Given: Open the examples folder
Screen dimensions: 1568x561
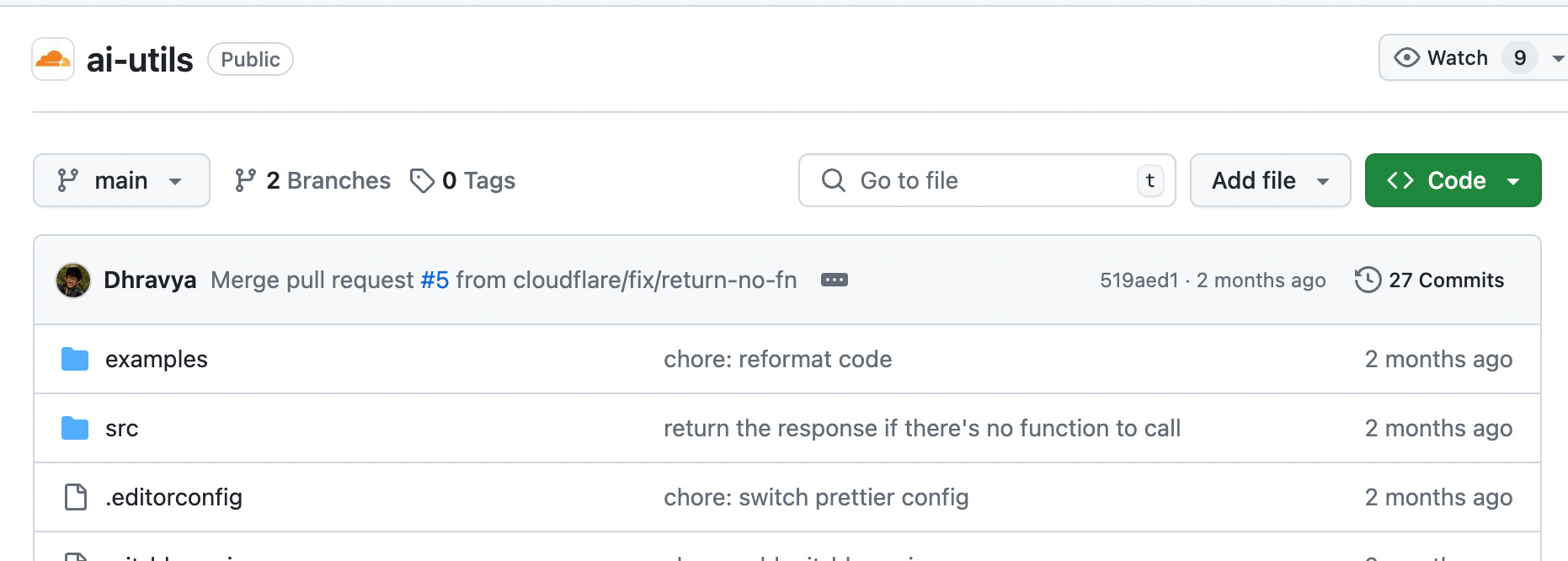Looking at the screenshot, I should tap(157, 360).
